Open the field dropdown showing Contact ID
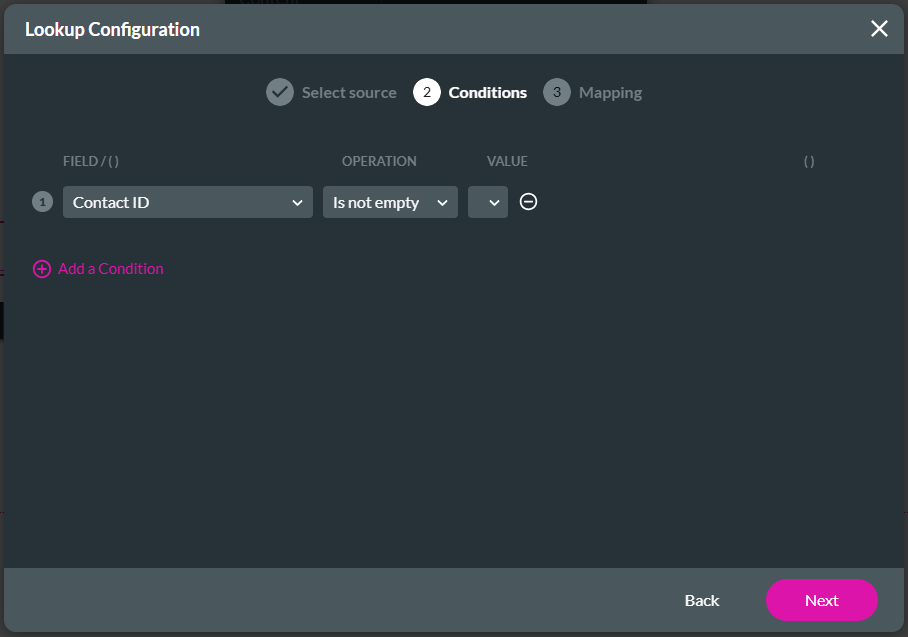Image resolution: width=908 pixels, height=637 pixels. point(187,201)
